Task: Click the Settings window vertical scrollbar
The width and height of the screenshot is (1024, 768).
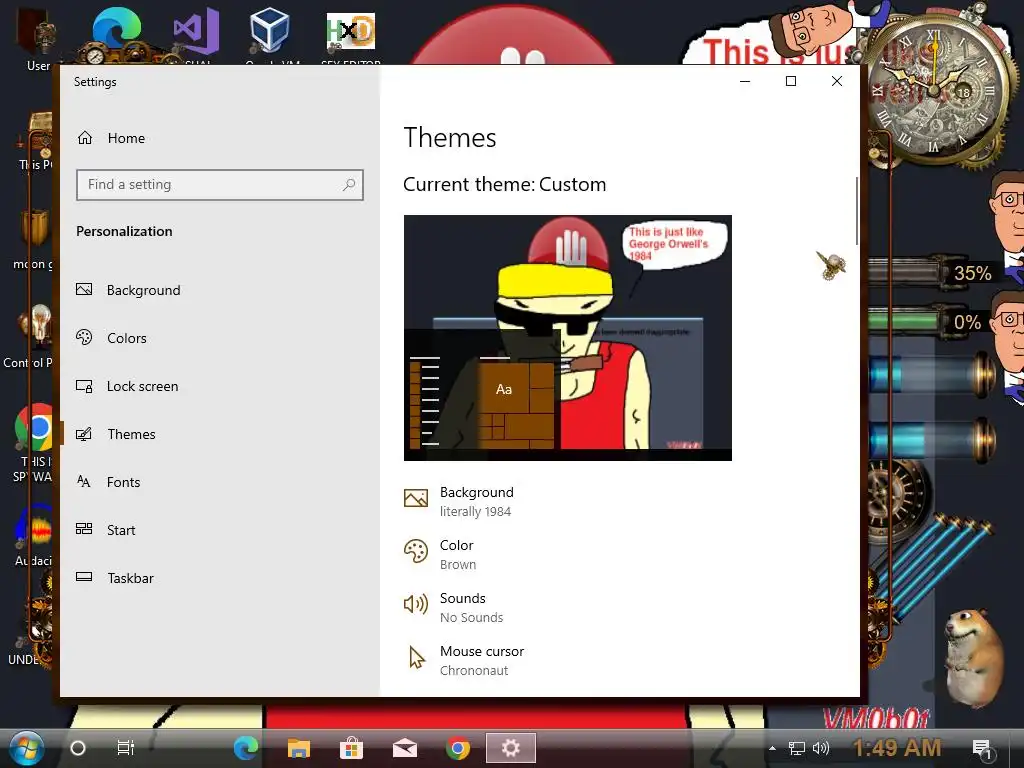Action: (856, 212)
